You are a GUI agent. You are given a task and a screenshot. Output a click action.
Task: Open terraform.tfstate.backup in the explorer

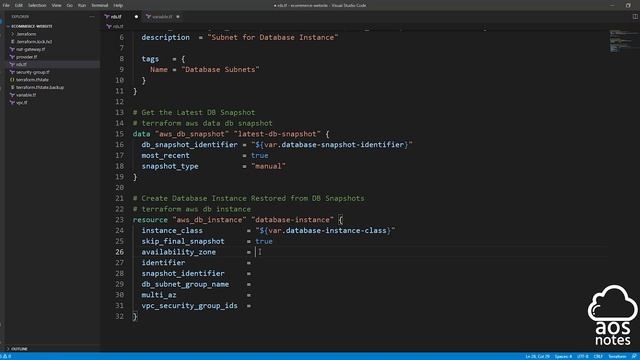click(40, 87)
